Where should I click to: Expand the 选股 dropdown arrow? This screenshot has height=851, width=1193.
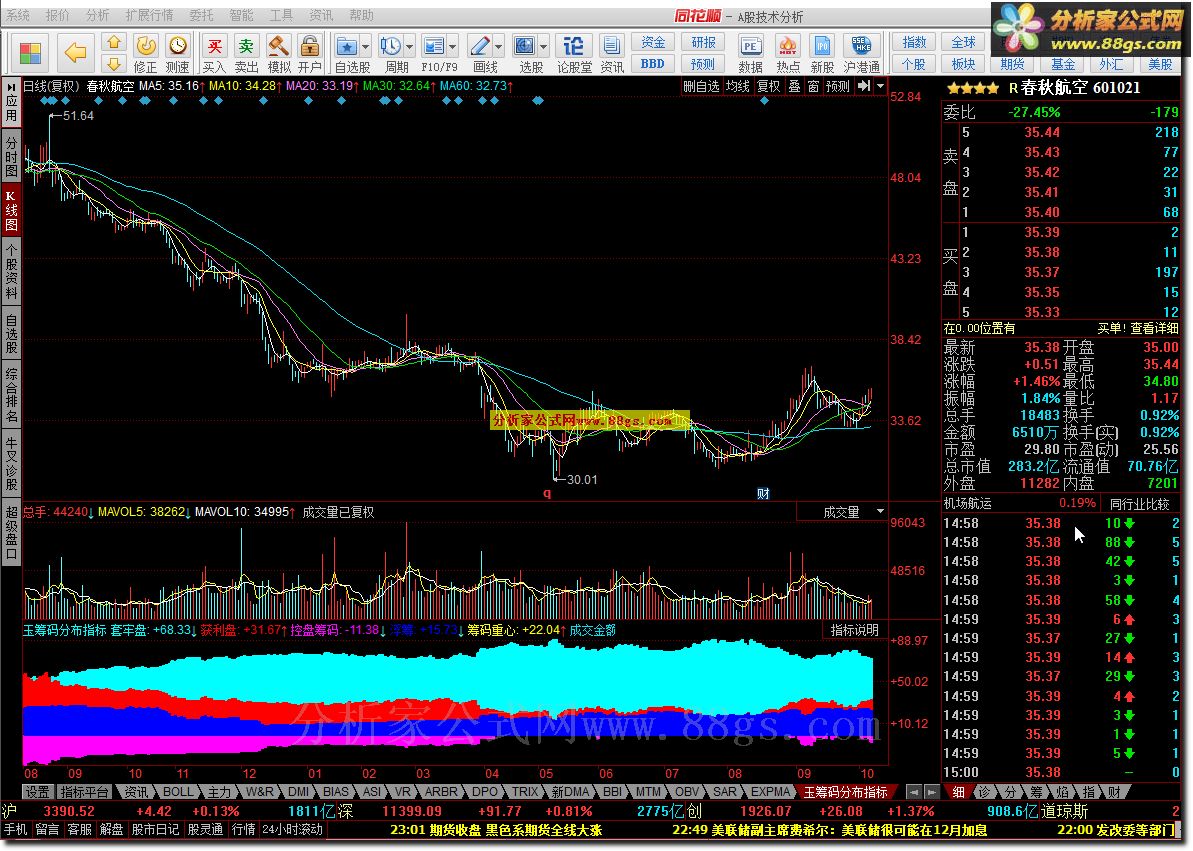(543, 46)
